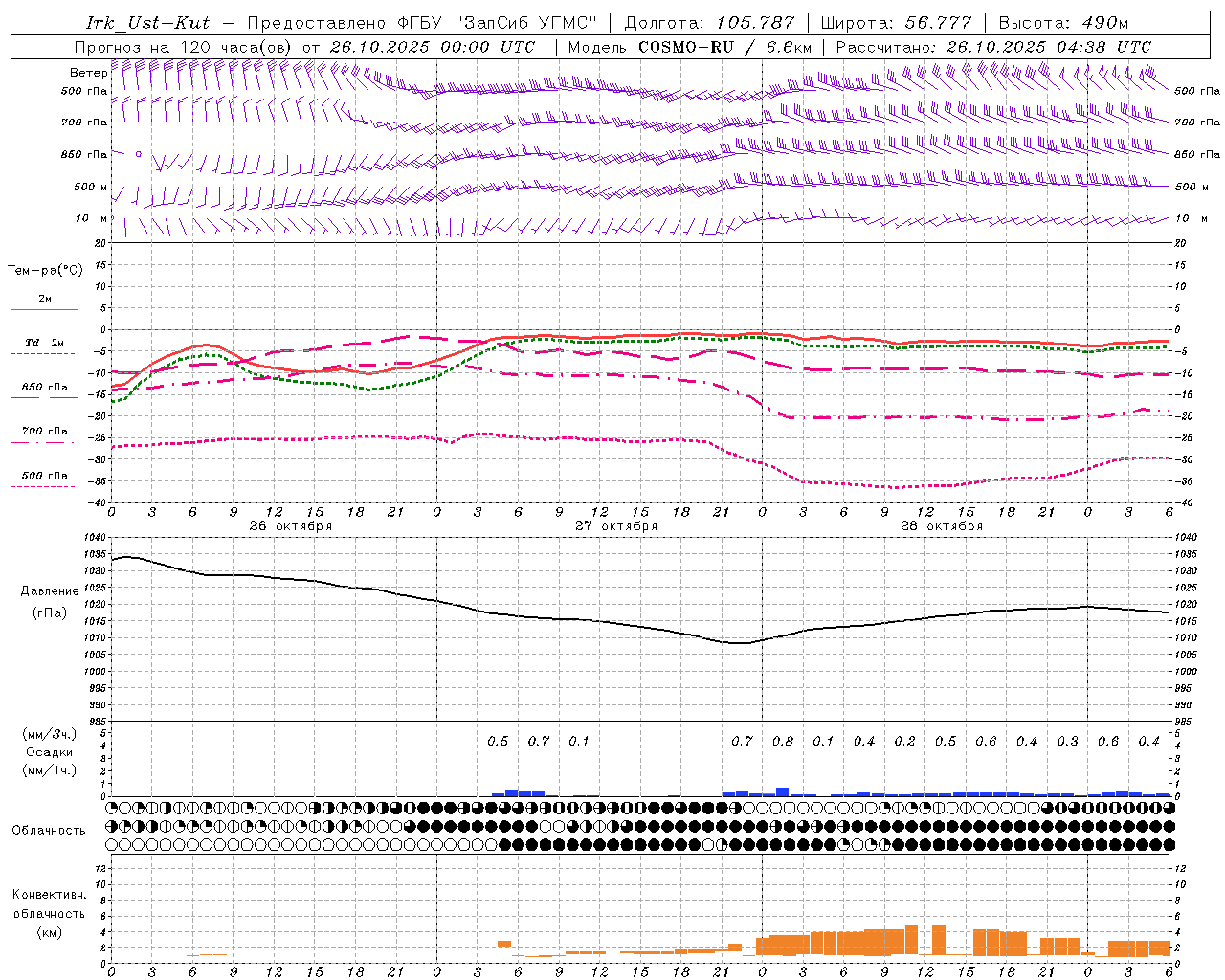Screen dimensions: 1225x980
Task: Select the model label COSMO-RU / 6.6км
Action: tap(724, 47)
